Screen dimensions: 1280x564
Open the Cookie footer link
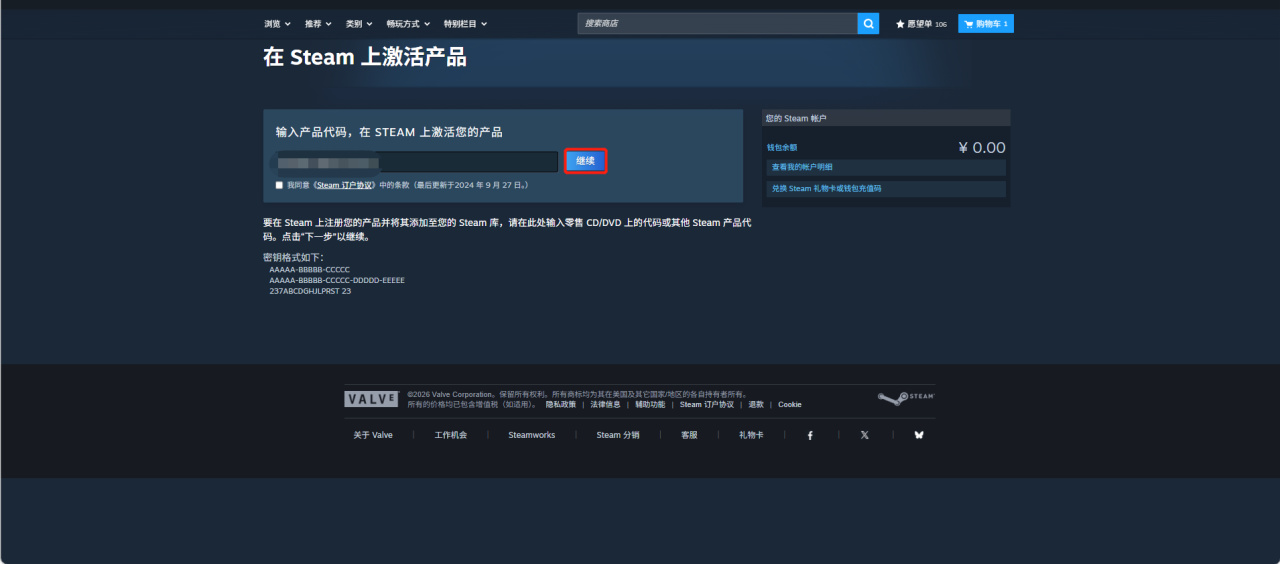click(790, 405)
